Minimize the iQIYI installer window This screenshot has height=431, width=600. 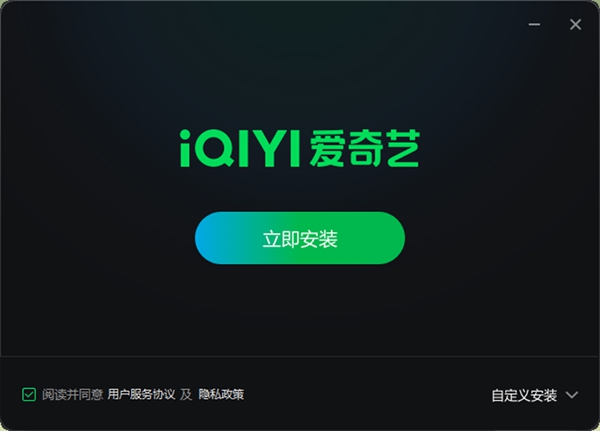(534, 24)
